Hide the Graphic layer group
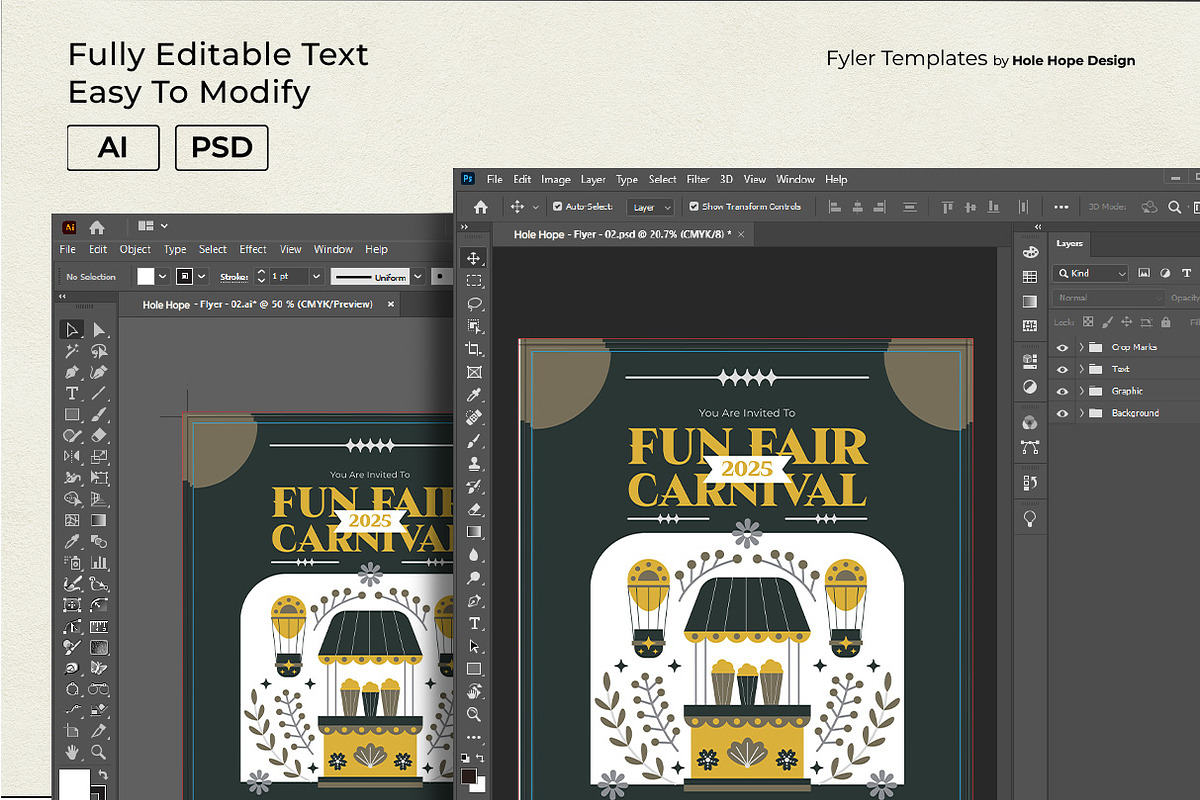The height and width of the screenshot is (800, 1200). tap(1062, 391)
